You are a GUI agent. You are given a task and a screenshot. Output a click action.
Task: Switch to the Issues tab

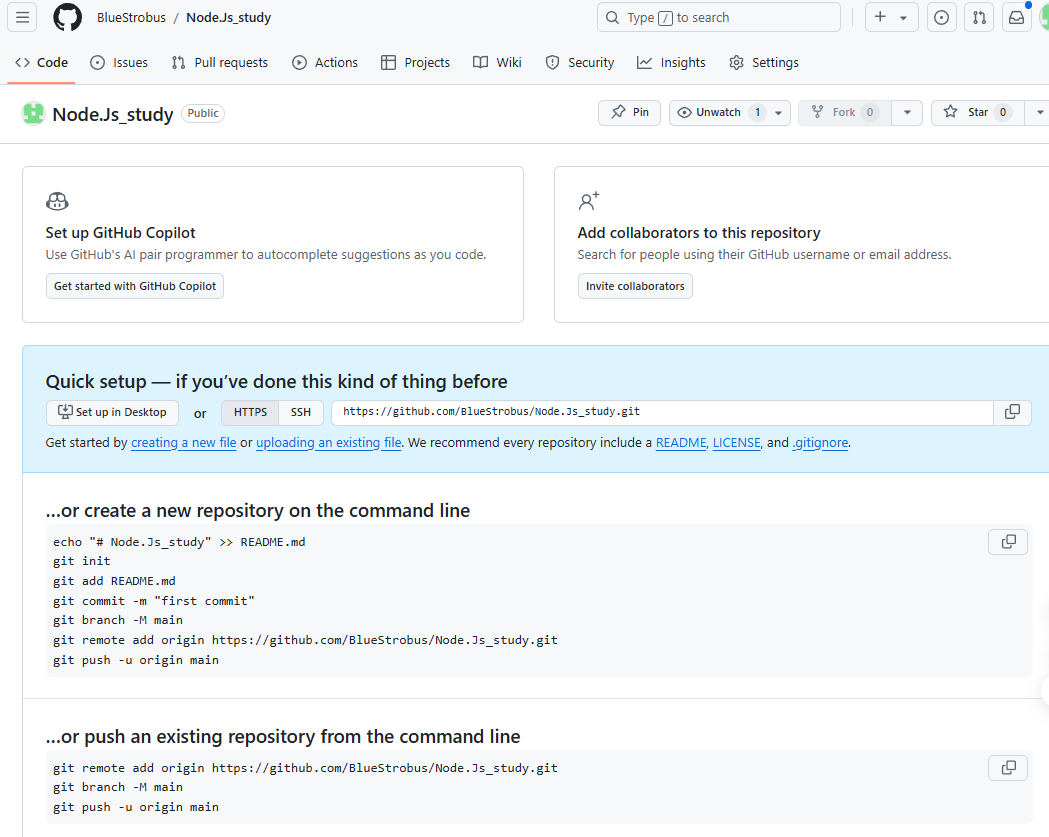(119, 62)
